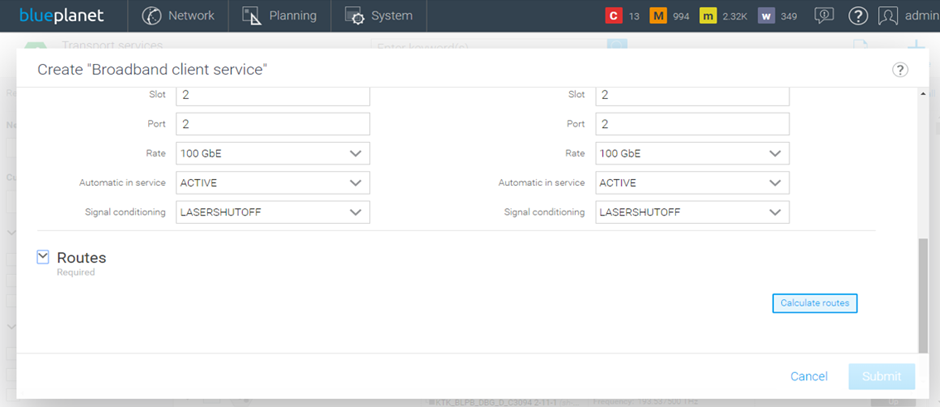Image resolution: width=940 pixels, height=407 pixels.
Task: Click the scrollbar up arrow
Action: pyautogui.click(x=923, y=94)
